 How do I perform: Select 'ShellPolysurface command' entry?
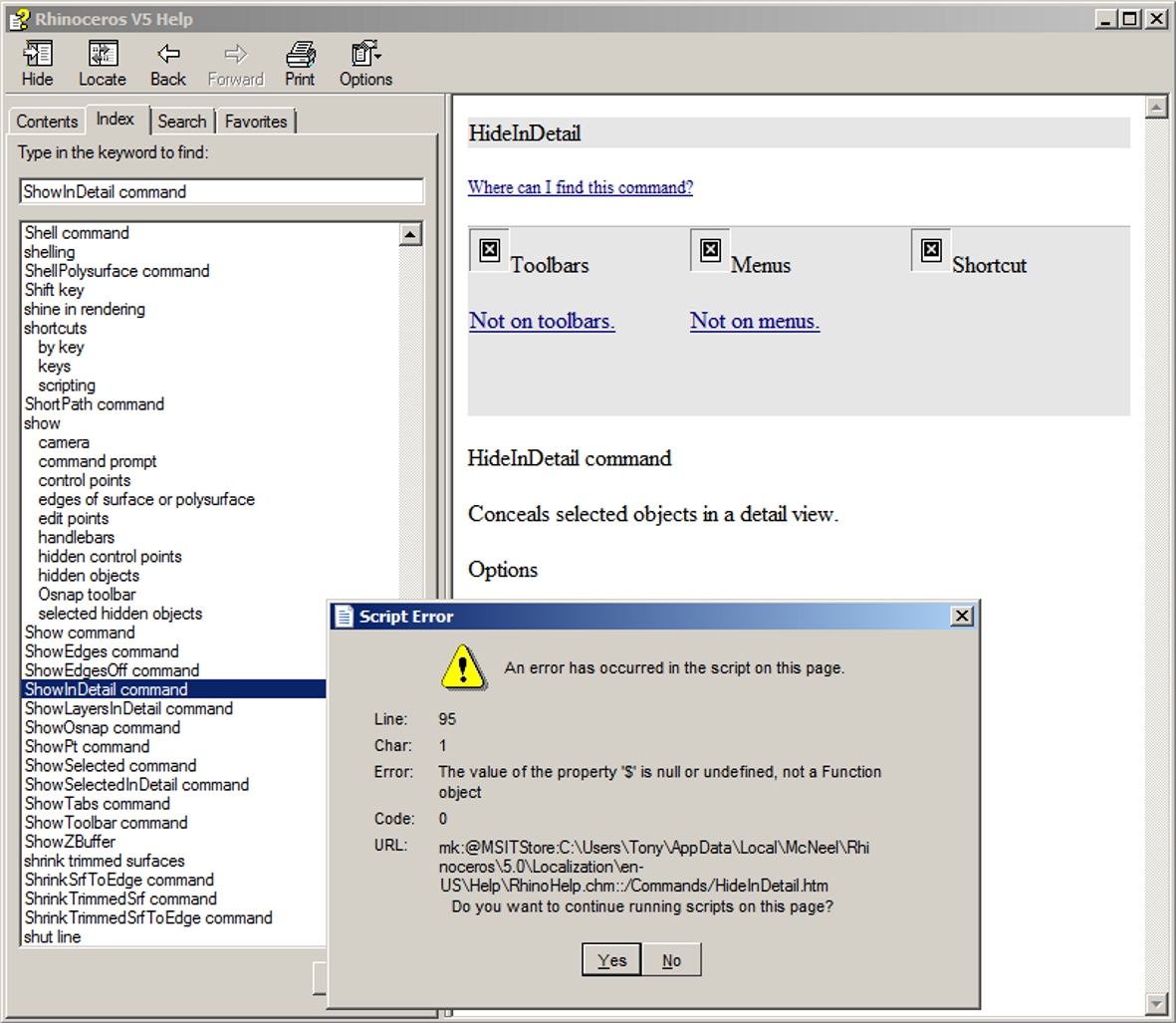point(117,271)
